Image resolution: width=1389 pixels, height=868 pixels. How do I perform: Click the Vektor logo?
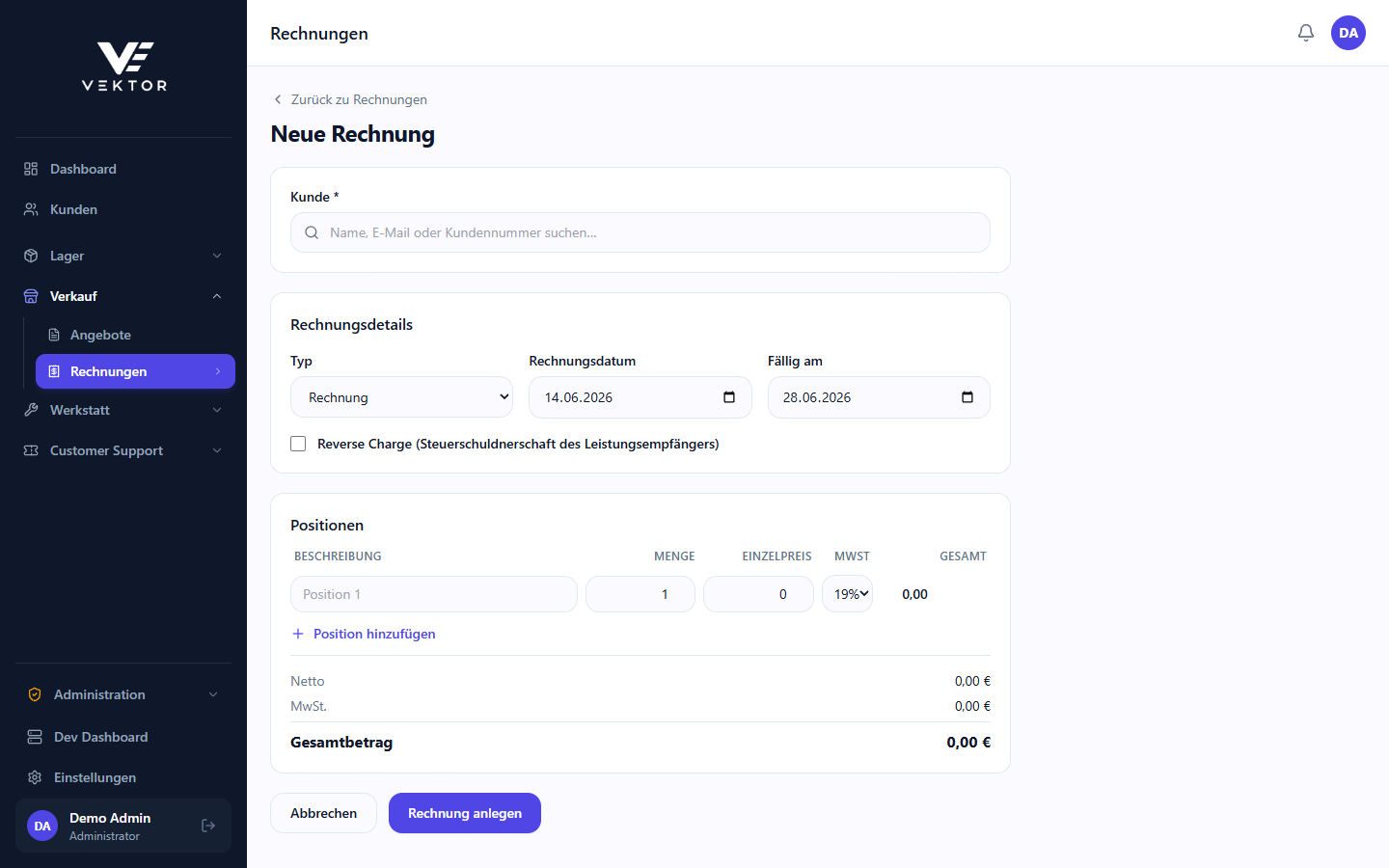coord(124,67)
